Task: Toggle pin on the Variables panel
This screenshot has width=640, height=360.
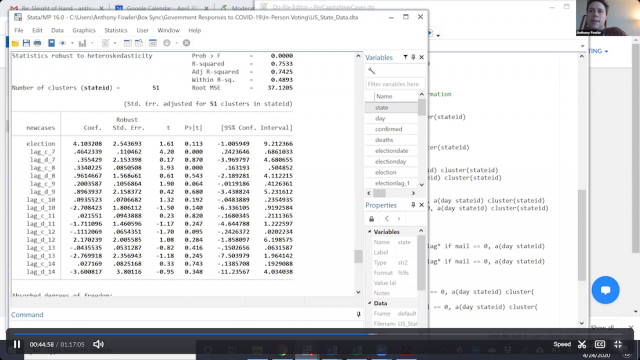Action: click(413, 58)
